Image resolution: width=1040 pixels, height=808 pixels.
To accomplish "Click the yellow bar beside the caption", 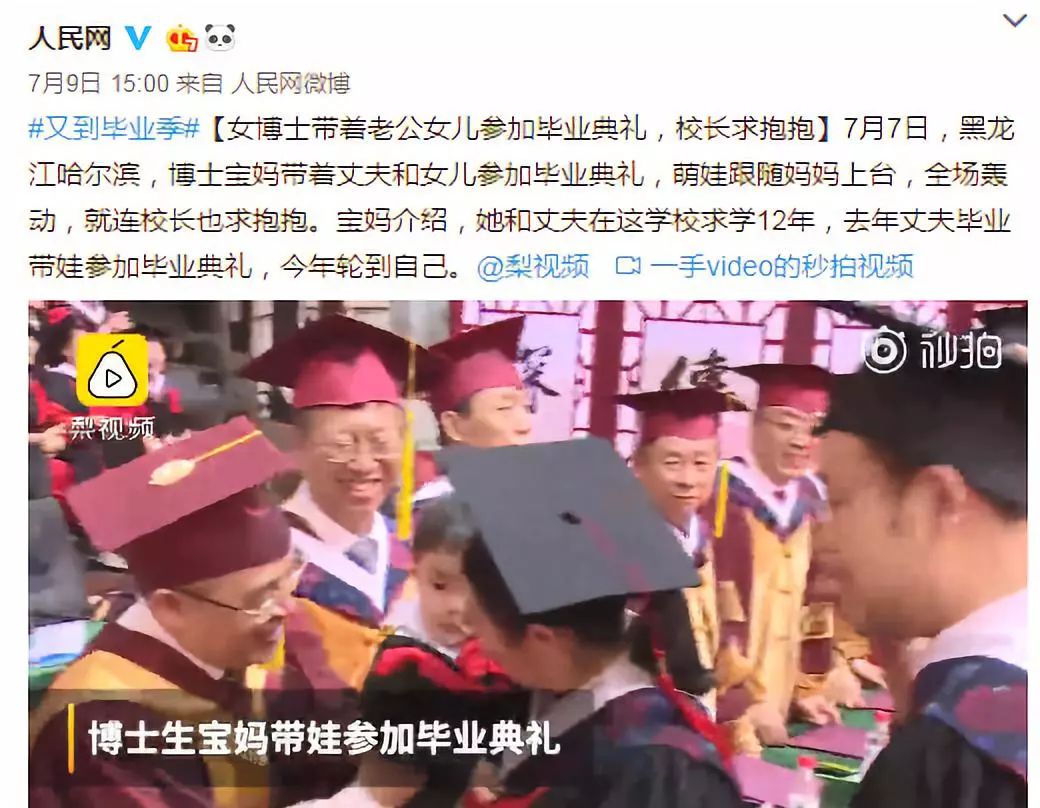I will pos(71,738).
